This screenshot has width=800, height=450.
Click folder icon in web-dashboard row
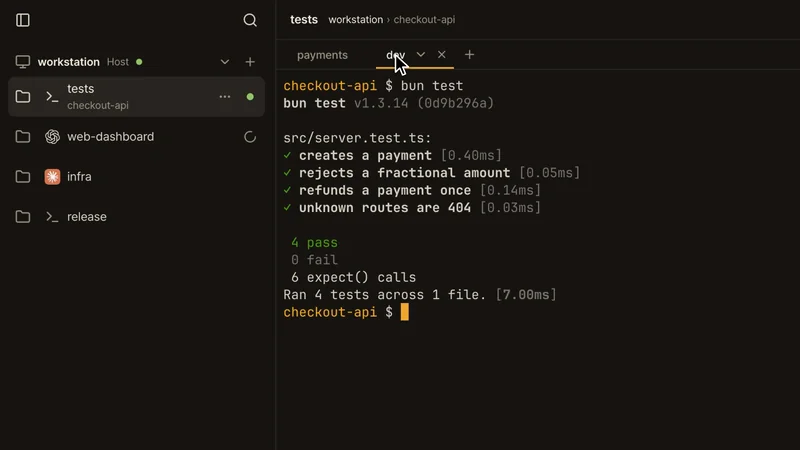pyautogui.click(x=22, y=136)
